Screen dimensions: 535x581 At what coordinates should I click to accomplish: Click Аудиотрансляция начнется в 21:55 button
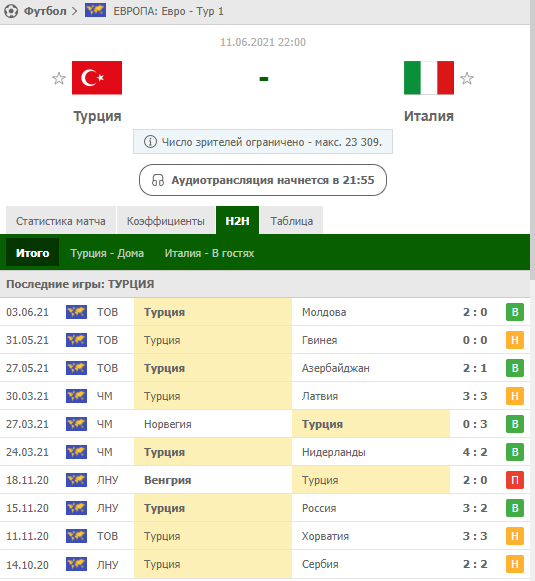click(263, 180)
